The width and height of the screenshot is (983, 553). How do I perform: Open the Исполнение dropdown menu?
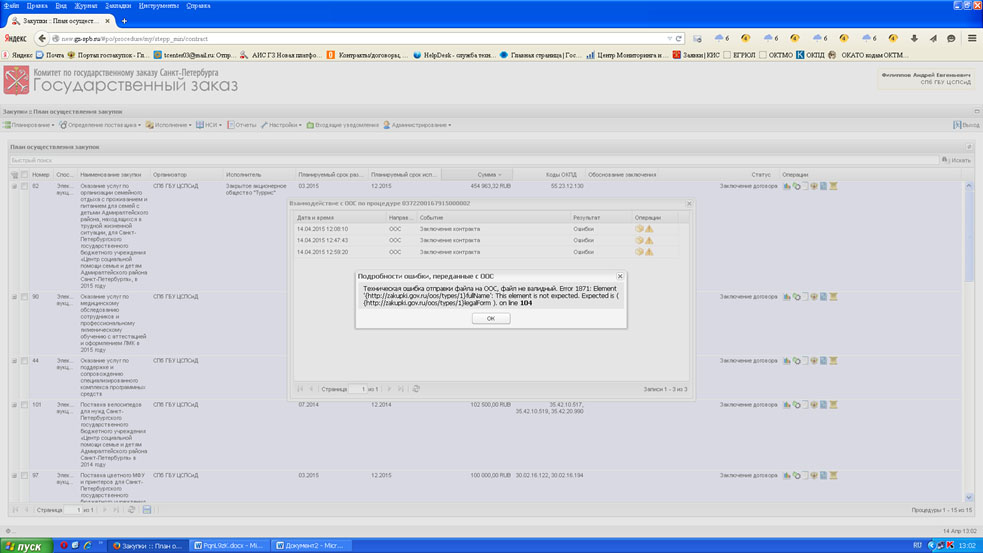coord(169,125)
